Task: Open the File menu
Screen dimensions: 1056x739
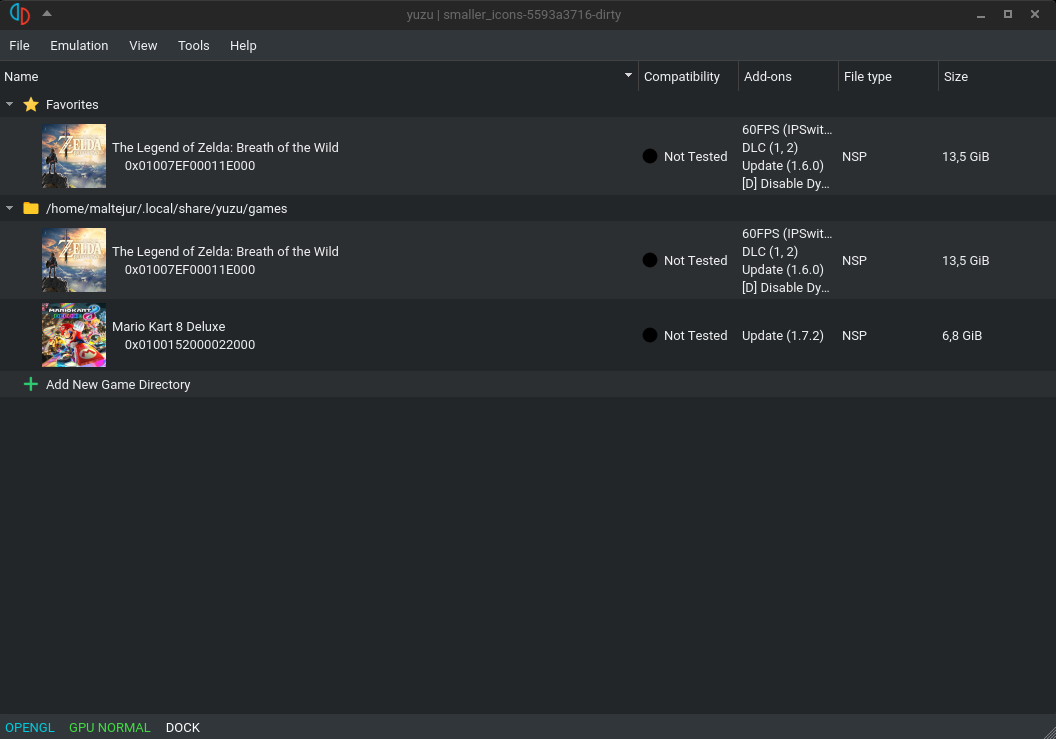Action: [19, 46]
